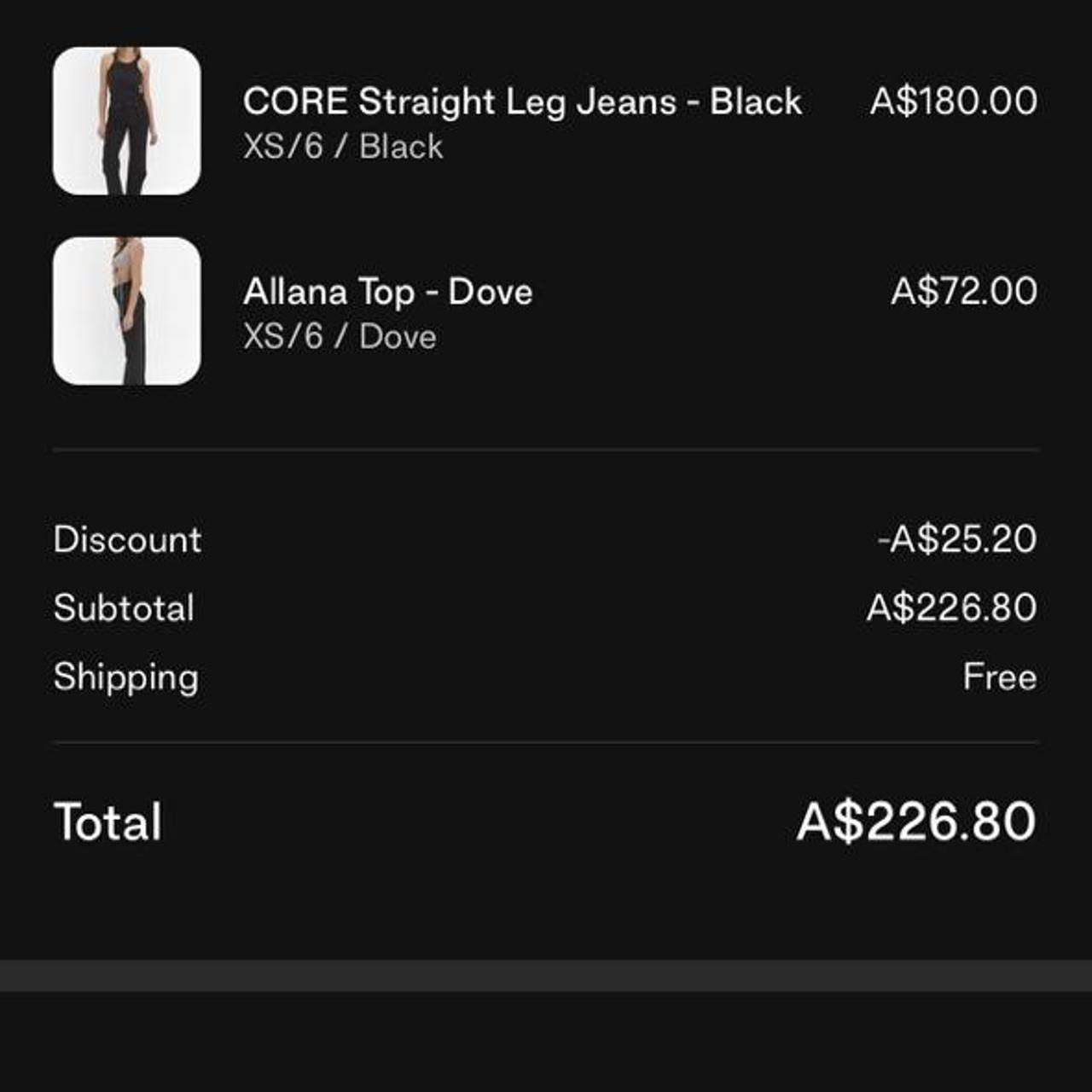This screenshot has height=1092, width=1092.
Task: Open the Allana Top - Dove product name
Action: tap(388, 291)
